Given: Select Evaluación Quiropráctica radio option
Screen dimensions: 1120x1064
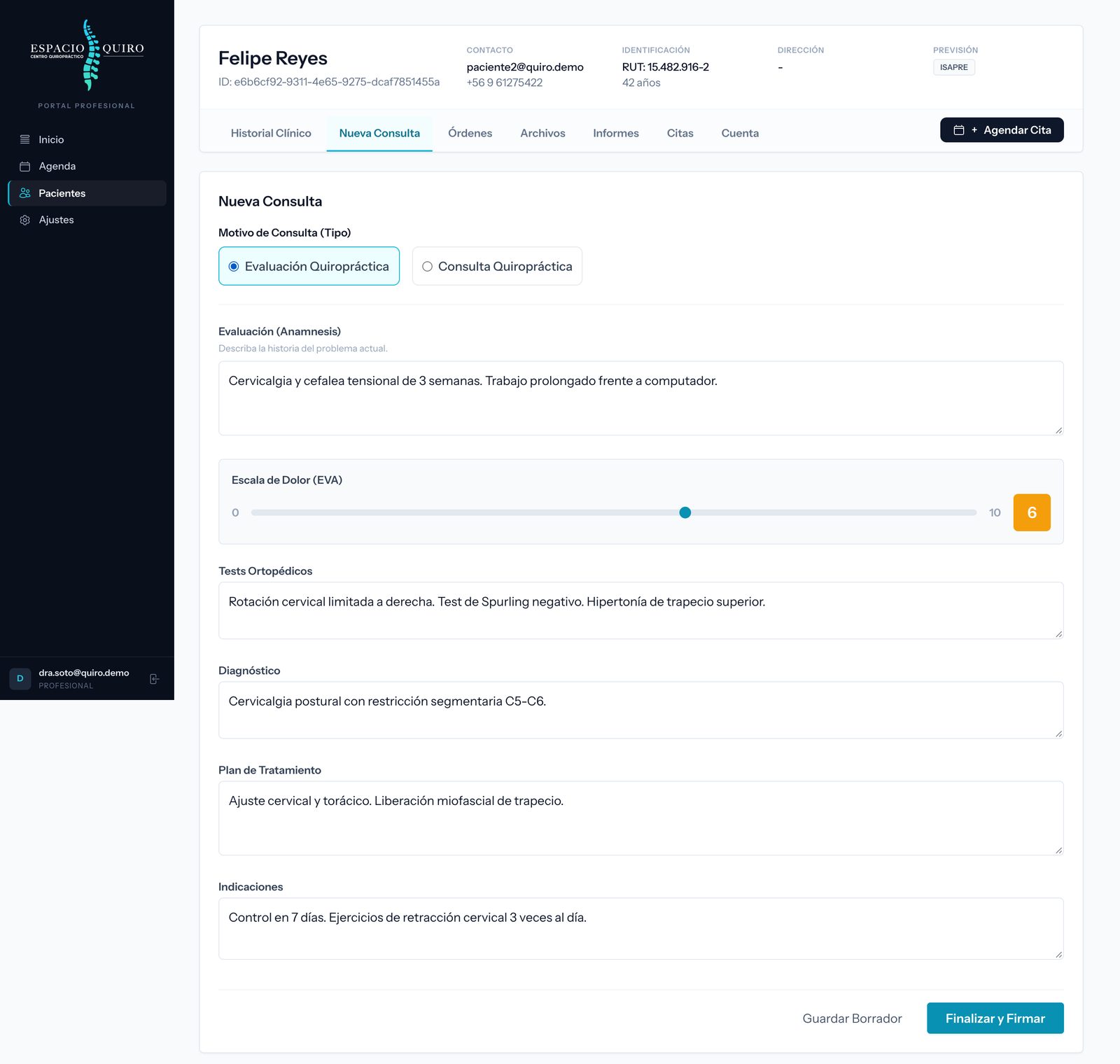Looking at the screenshot, I should tap(309, 266).
